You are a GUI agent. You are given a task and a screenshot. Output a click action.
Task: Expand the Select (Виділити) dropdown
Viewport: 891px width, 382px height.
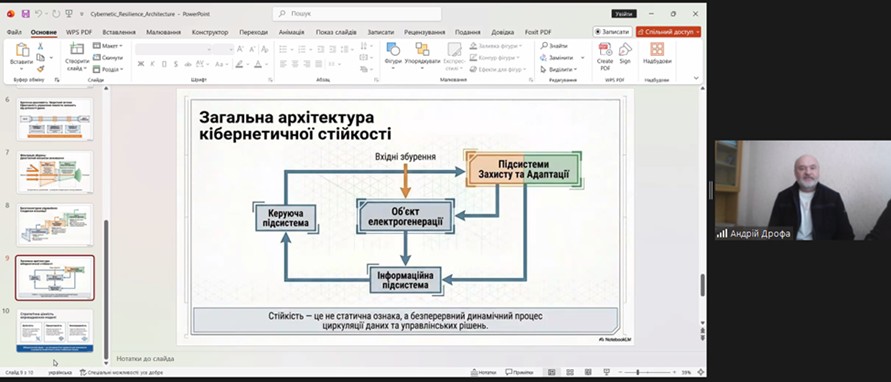coord(559,69)
